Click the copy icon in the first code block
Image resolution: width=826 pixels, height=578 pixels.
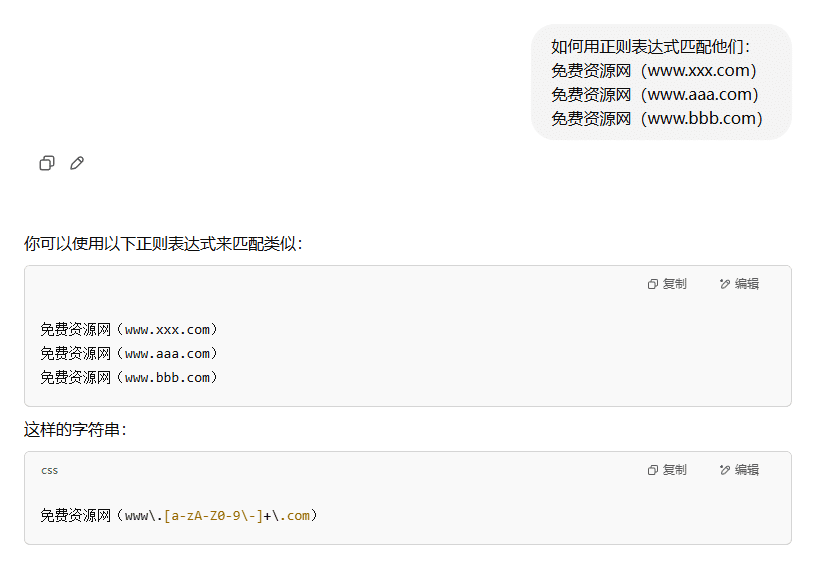pyautogui.click(x=653, y=285)
